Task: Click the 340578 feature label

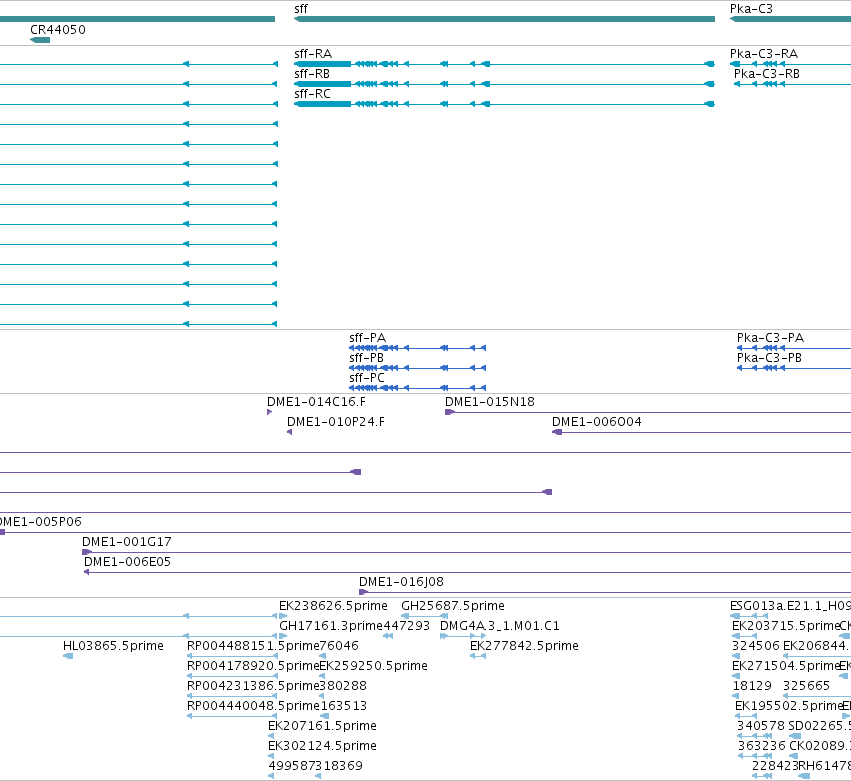Action: [x=760, y=726]
